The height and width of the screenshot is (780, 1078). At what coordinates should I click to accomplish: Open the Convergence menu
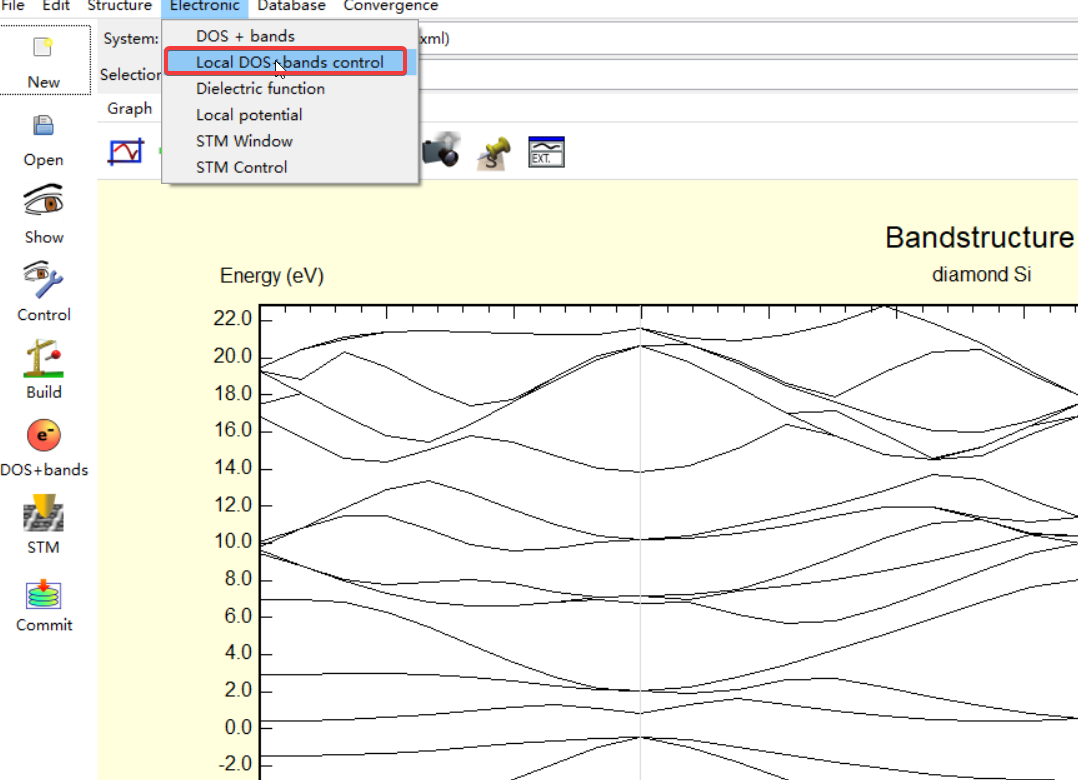pyautogui.click(x=390, y=6)
